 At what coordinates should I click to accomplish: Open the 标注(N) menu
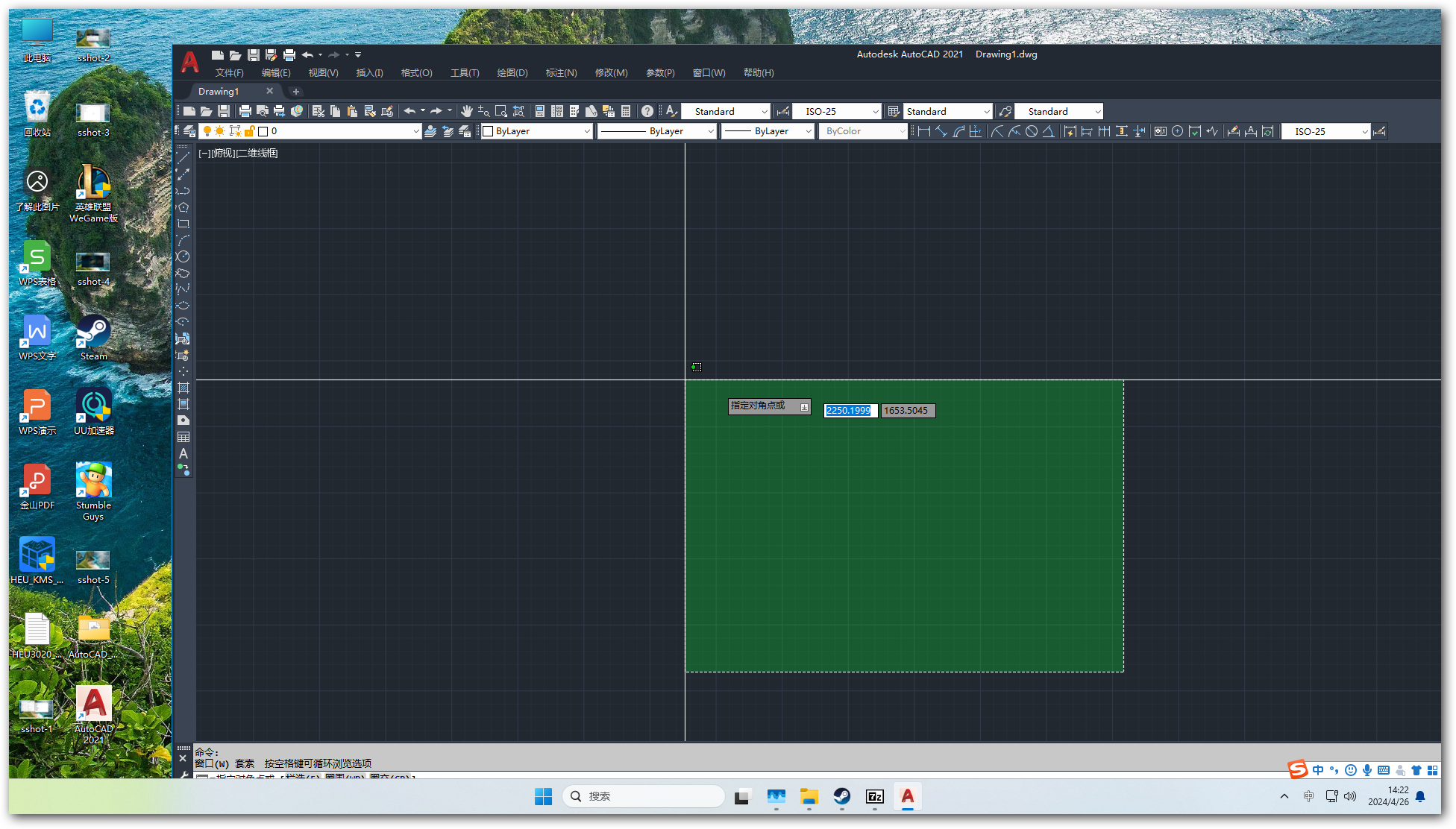pos(561,72)
